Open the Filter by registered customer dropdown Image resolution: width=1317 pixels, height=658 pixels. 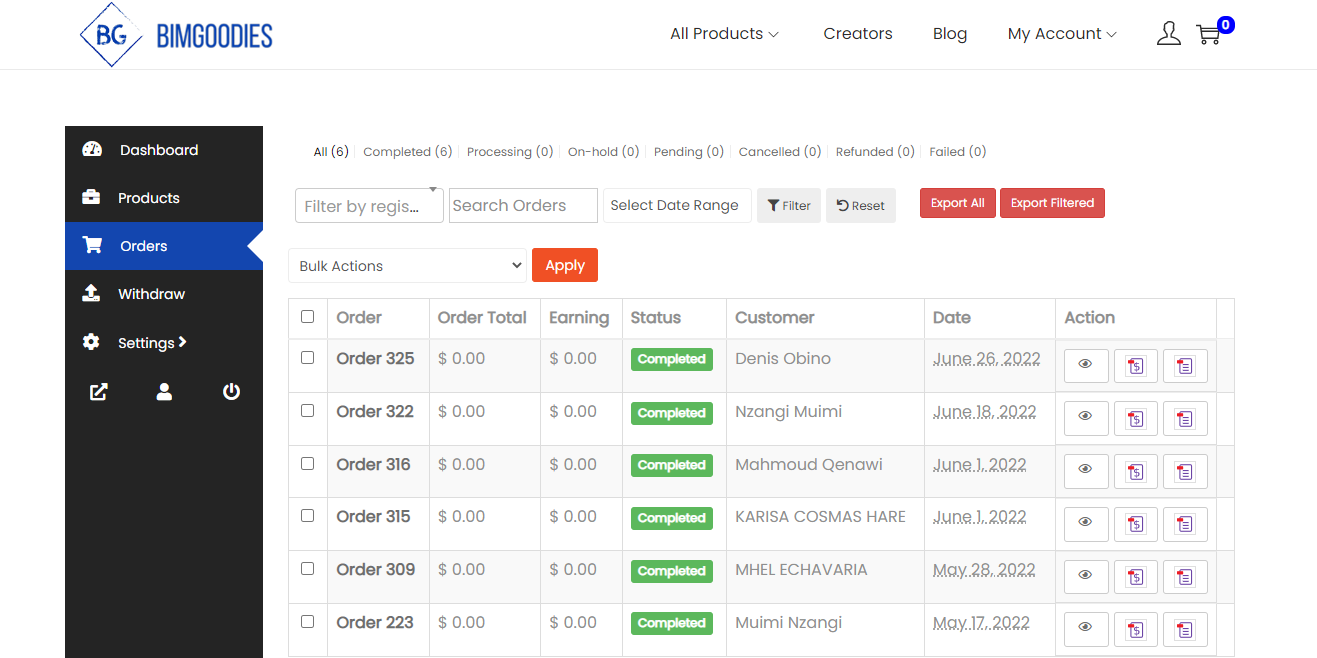(369, 205)
